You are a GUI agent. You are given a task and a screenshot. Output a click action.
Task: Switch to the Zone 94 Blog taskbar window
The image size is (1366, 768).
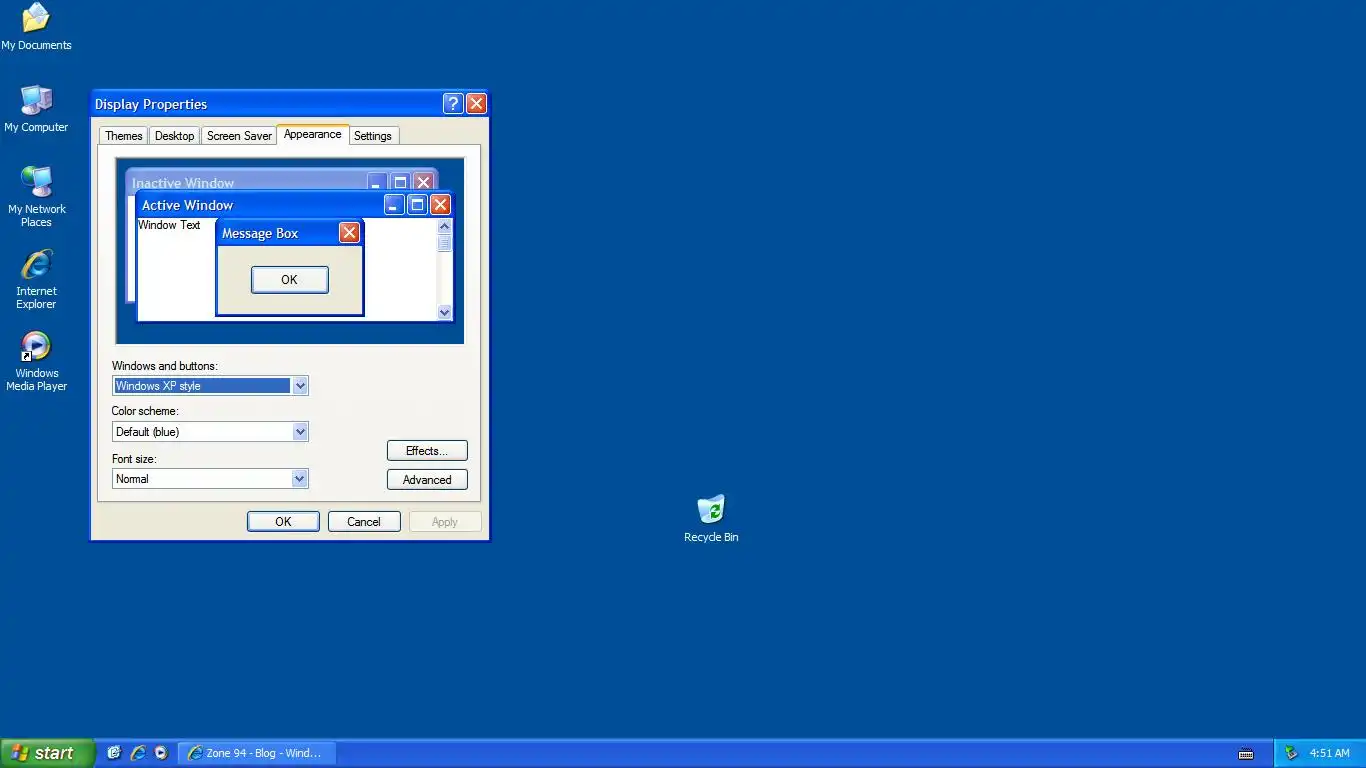(x=256, y=753)
